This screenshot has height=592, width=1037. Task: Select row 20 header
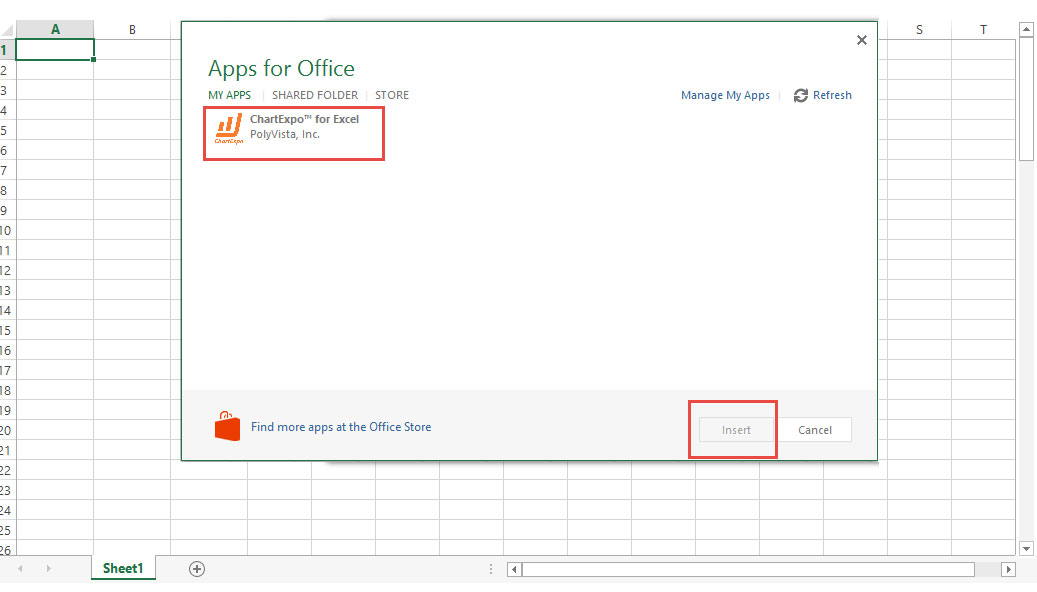(7, 430)
